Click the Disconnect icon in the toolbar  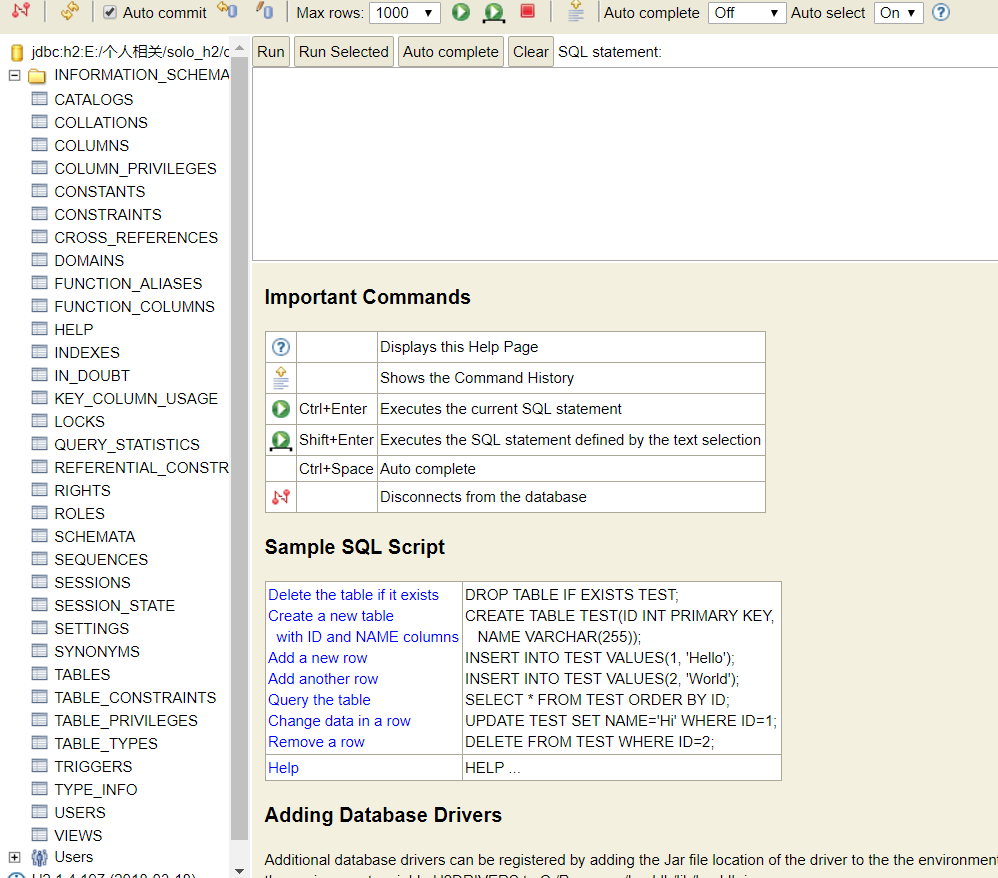point(21,11)
